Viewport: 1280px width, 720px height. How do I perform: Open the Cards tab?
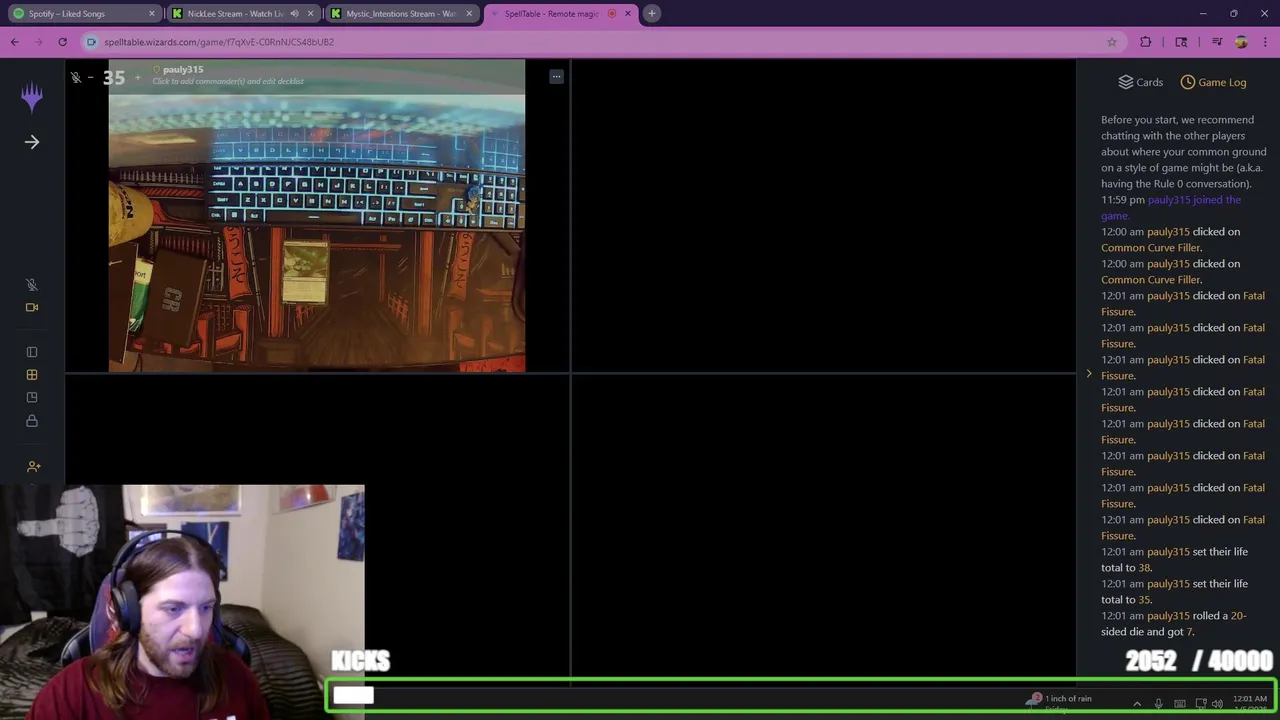coord(1140,82)
